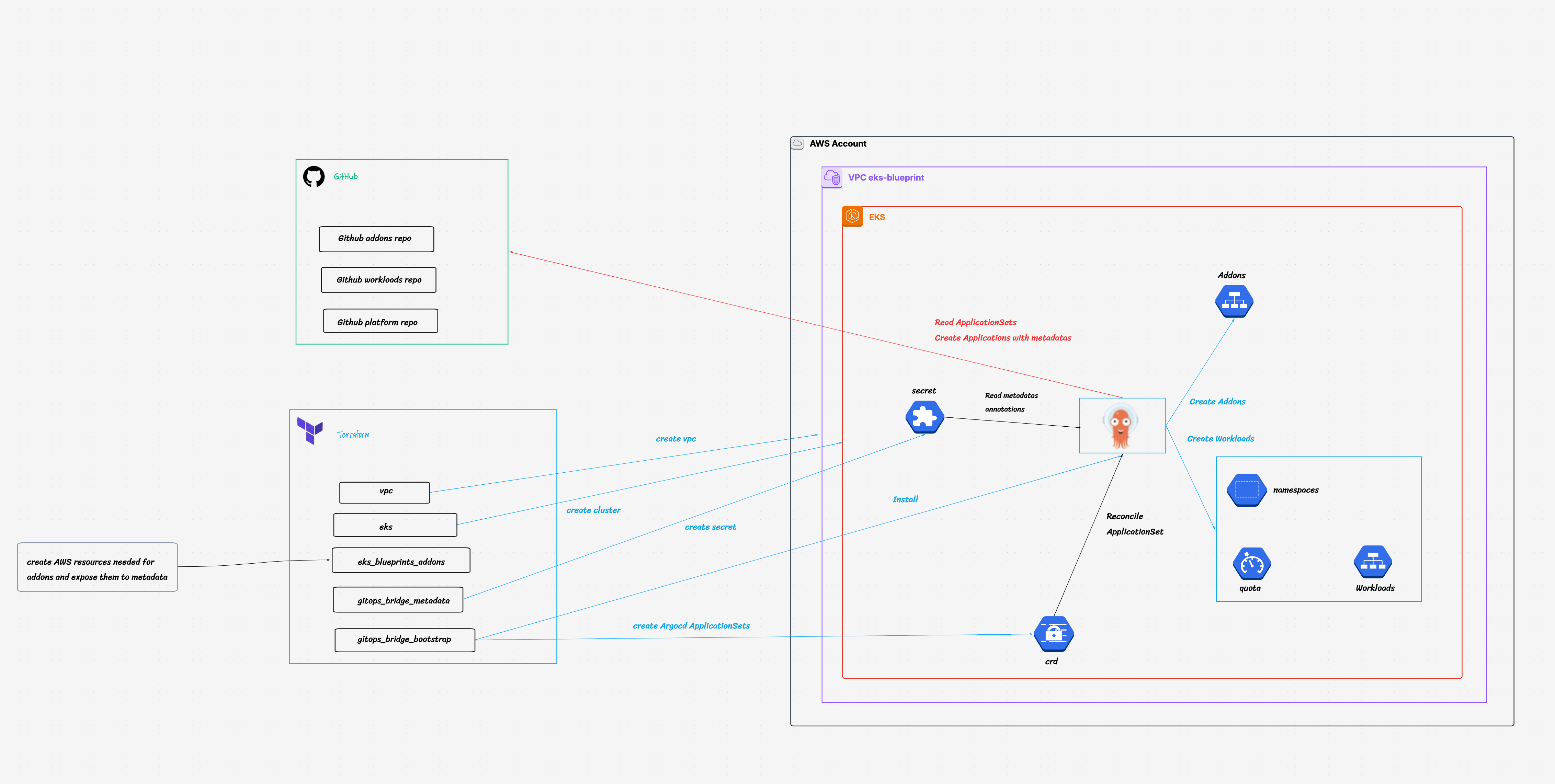Click the GitHub octocat logo icon
This screenshot has width=1555, height=784.
tap(314, 176)
